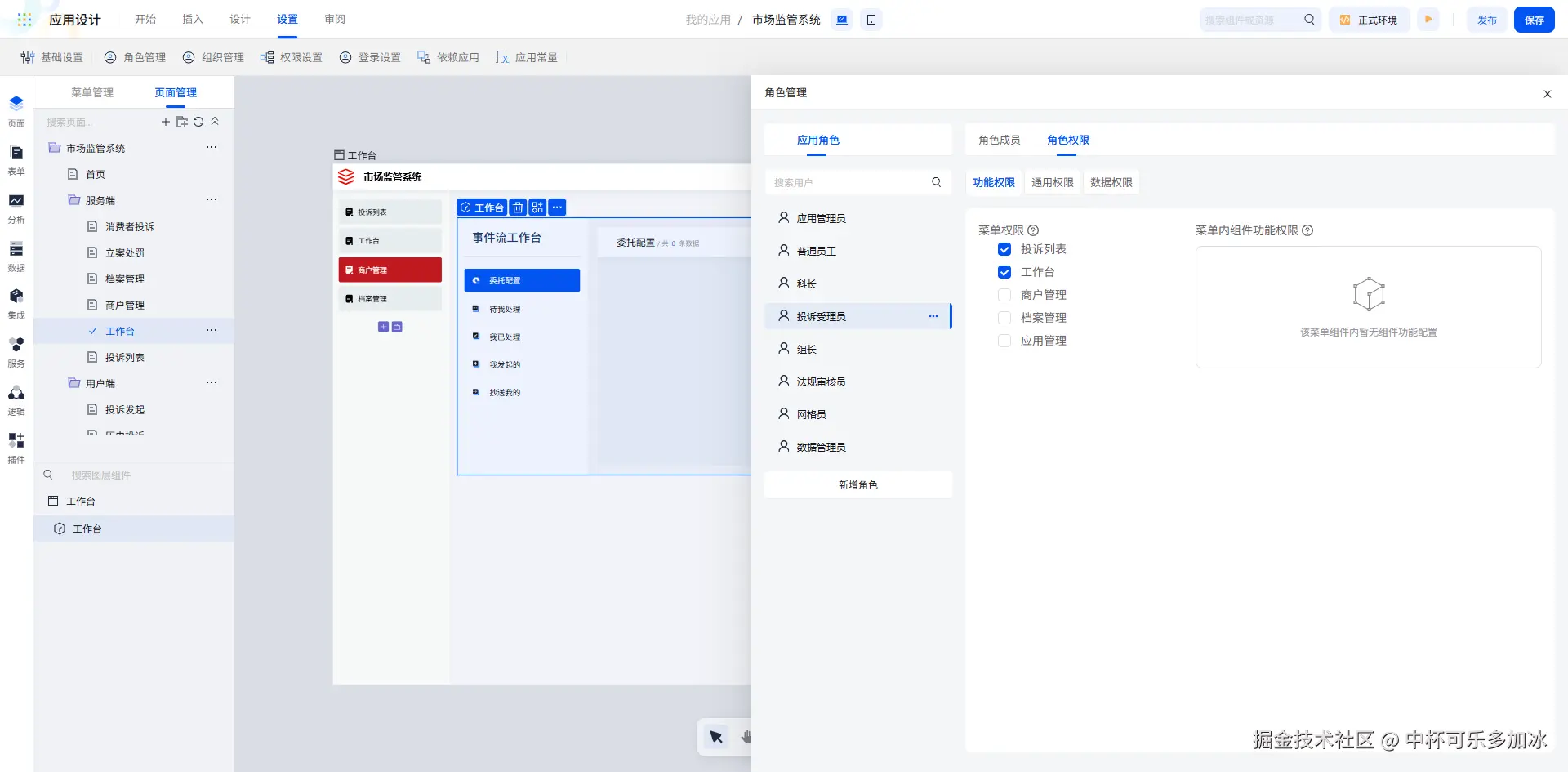Screen dimensions: 1568x772
Task: Switch to 通用权限 tab
Action: coord(1053,182)
